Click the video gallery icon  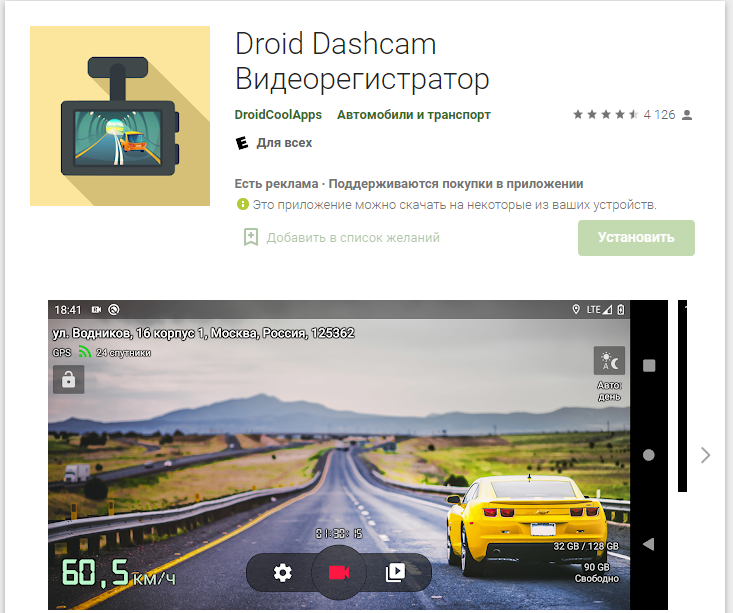pos(395,572)
